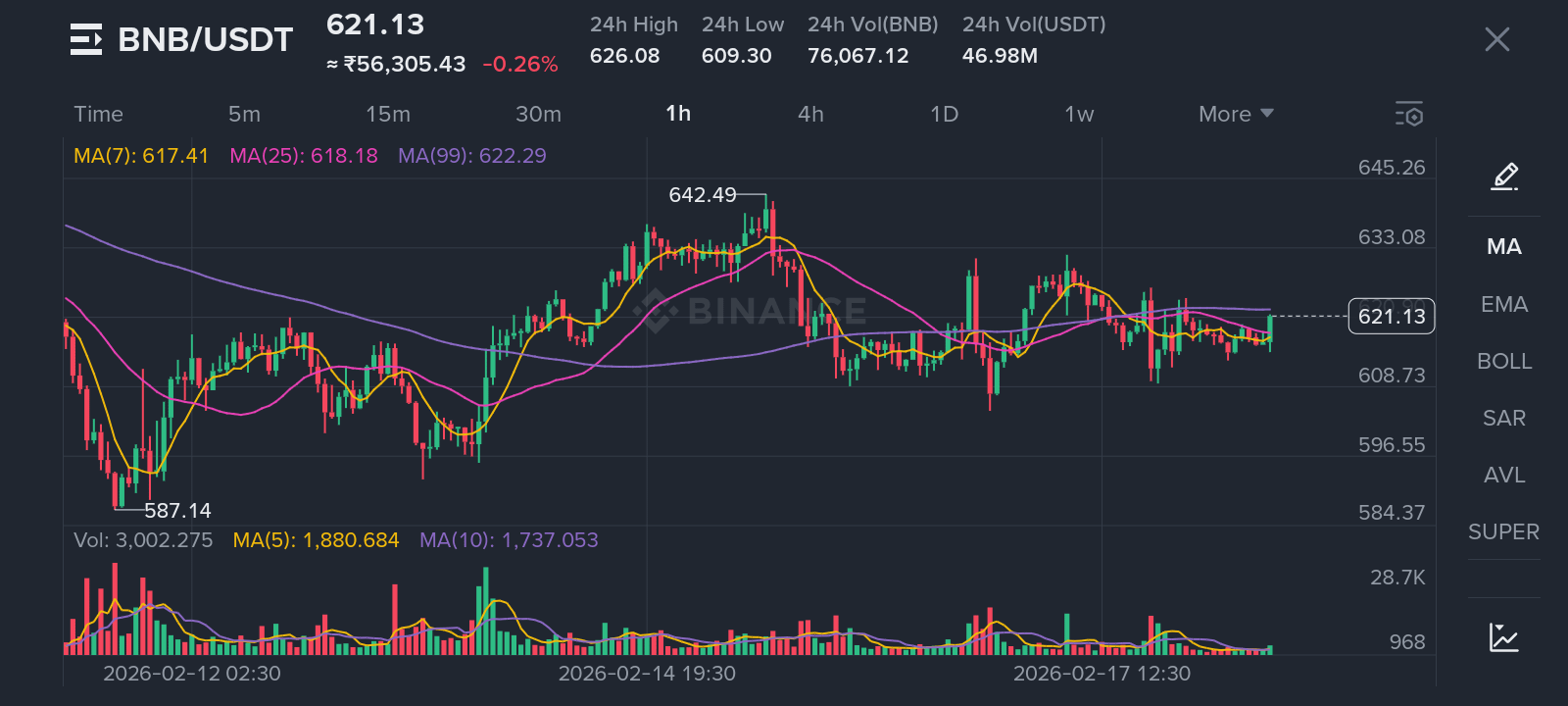This screenshot has height=706, width=1568.
Task: Select the 1D timeframe
Action: coord(944,114)
